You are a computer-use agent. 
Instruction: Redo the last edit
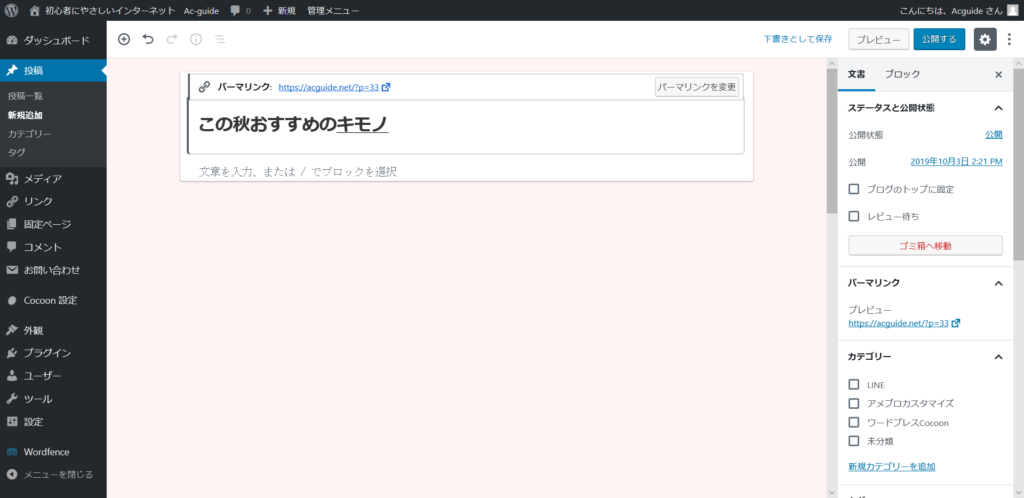point(172,39)
